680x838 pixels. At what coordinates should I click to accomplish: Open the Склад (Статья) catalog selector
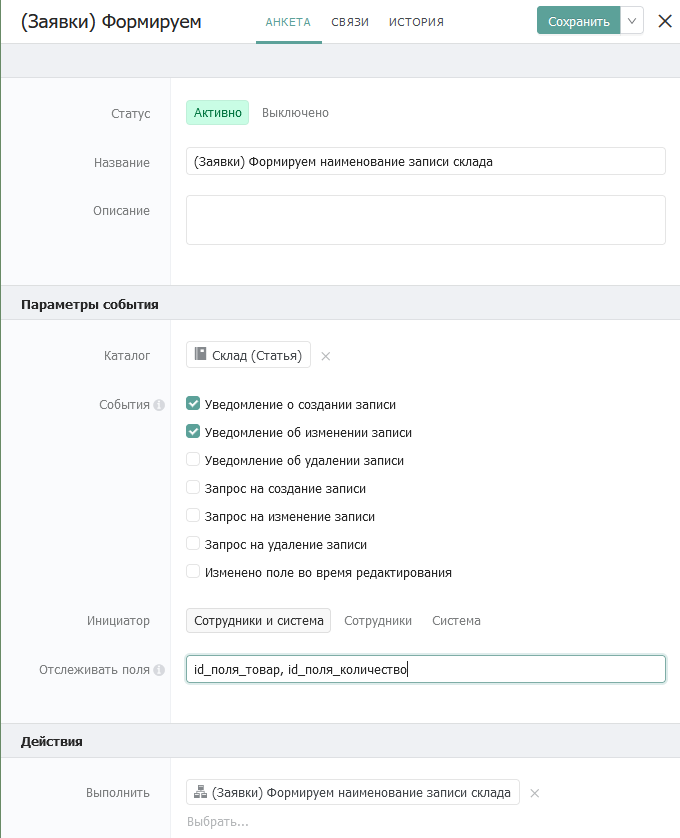(x=248, y=355)
